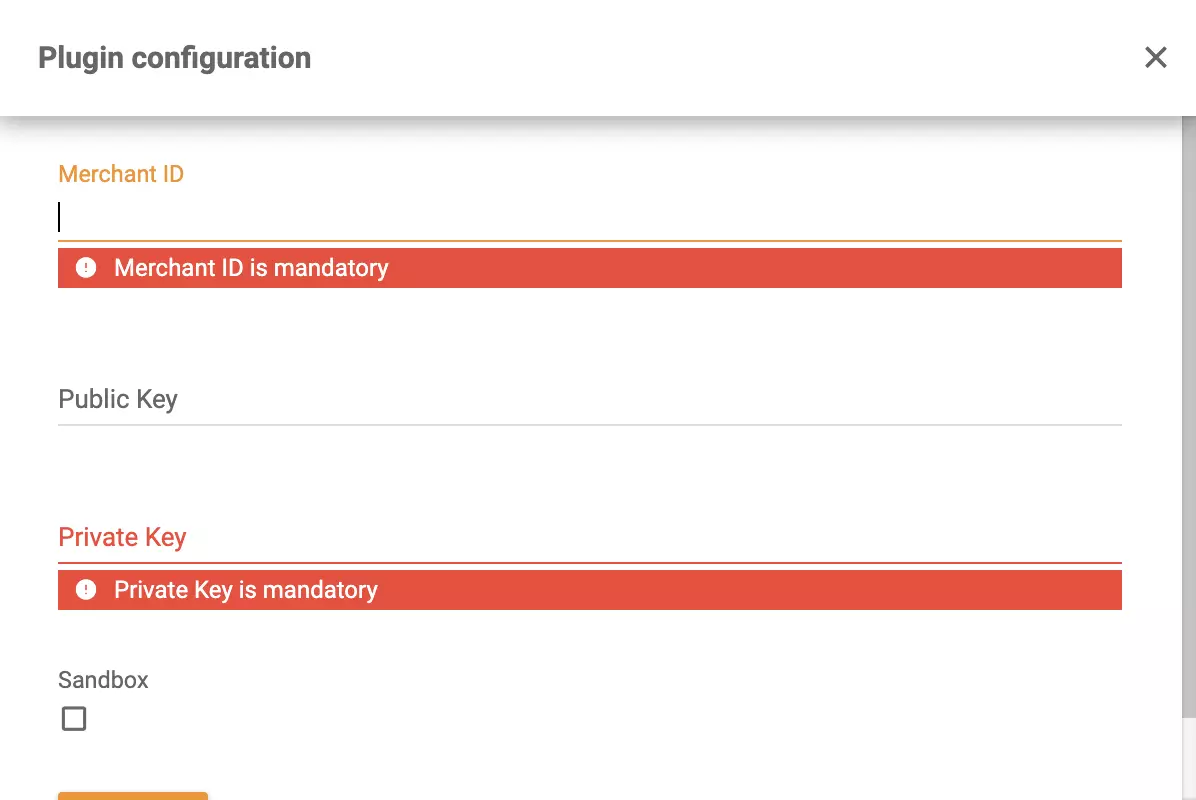Image resolution: width=1196 pixels, height=800 pixels.
Task: Click the Plugin configuration title
Action: pos(174,57)
